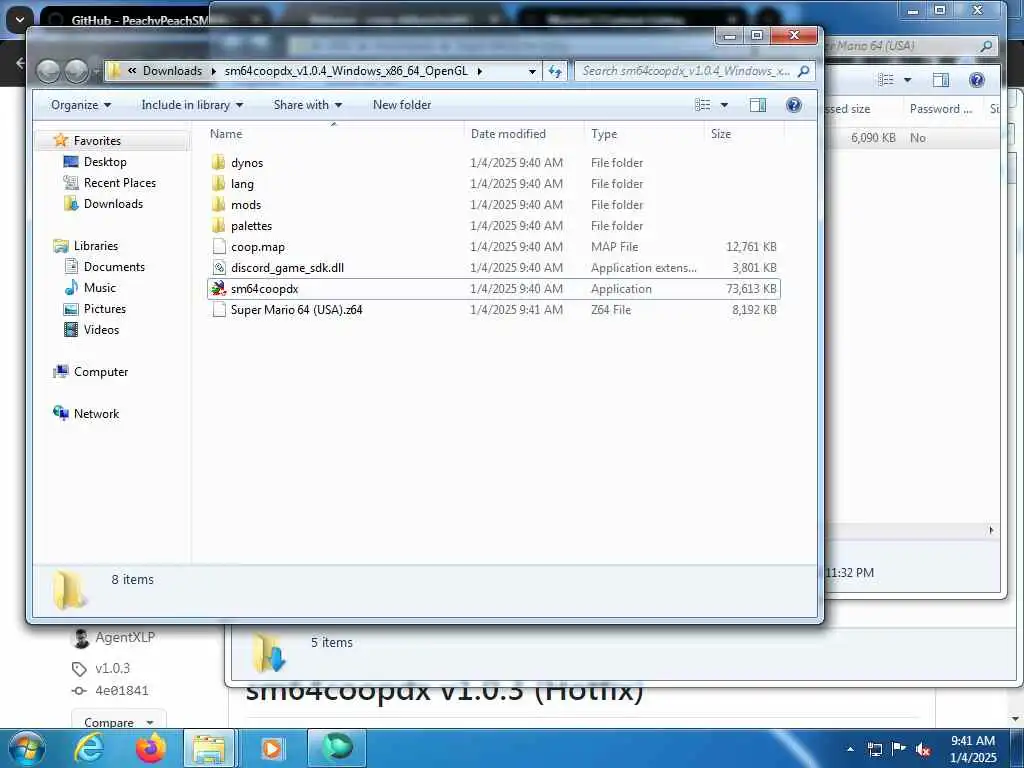Click the muted volume tray icon
Image resolution: width=1024 pixels, height=768 pixels.
pos(922,749)
